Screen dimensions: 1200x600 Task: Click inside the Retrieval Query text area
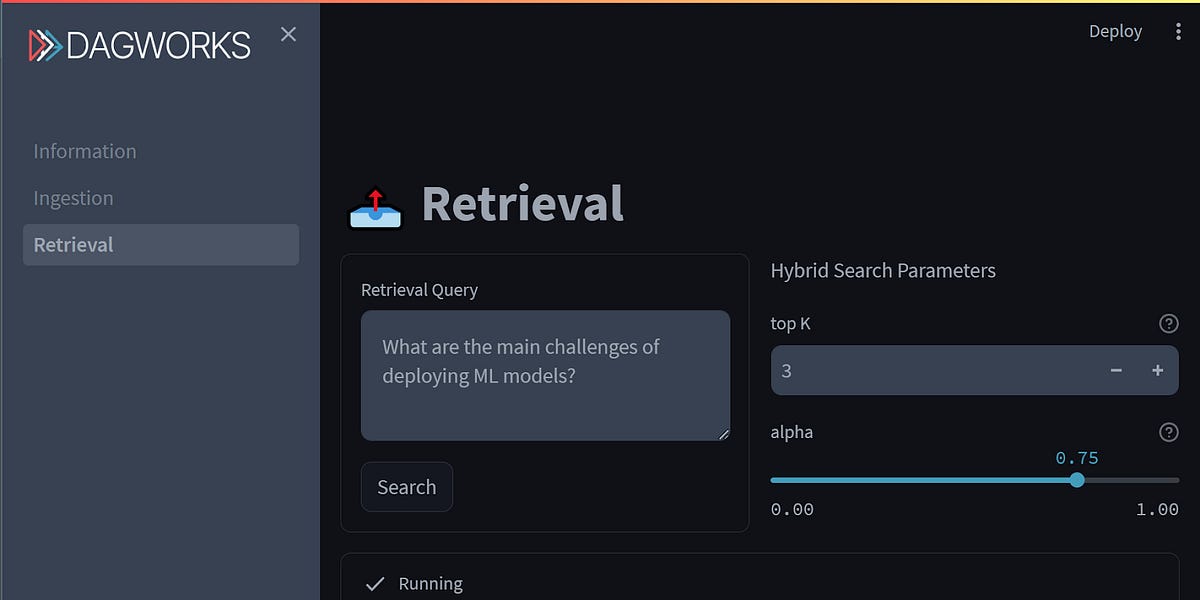pyautogui.click(x=545, y=375)
